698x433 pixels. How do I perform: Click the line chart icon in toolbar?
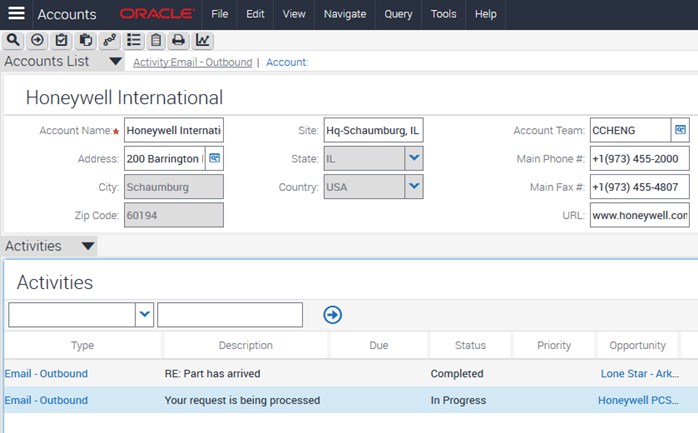click(x=203, y=40)
